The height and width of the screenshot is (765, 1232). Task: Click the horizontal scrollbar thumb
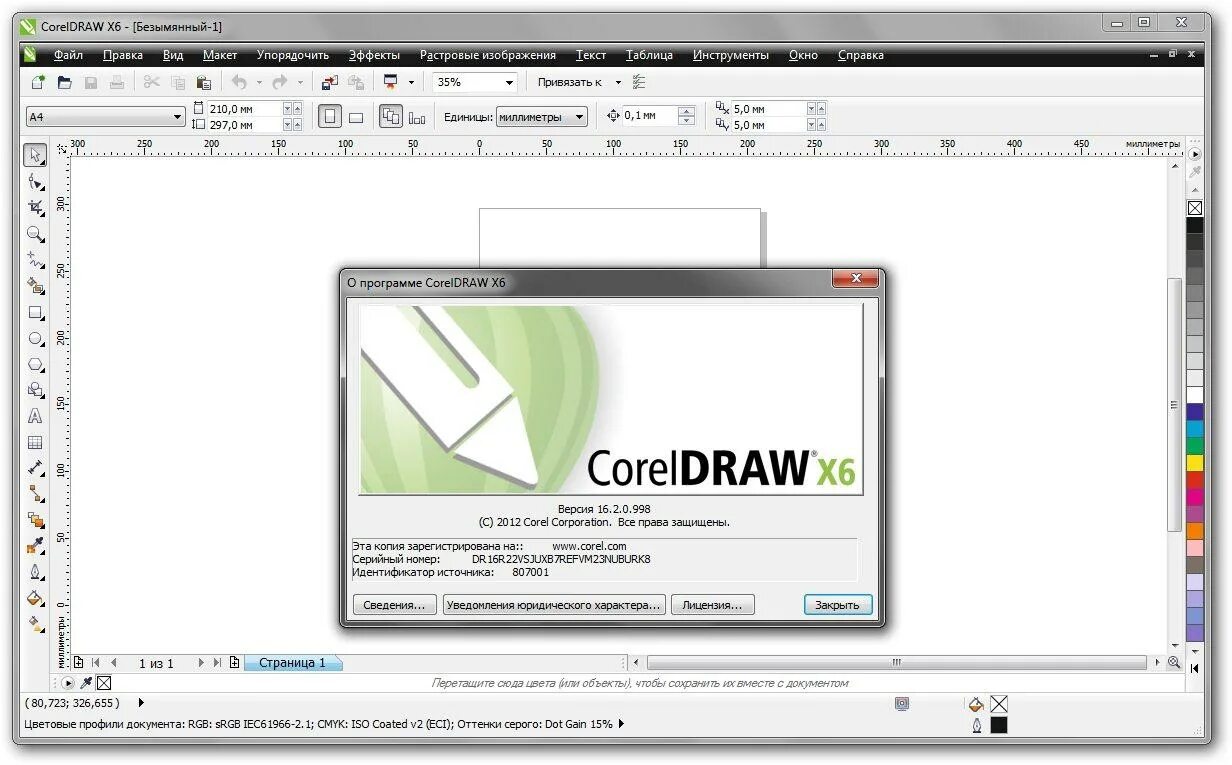pyautogui.click(x=896, y=662)
